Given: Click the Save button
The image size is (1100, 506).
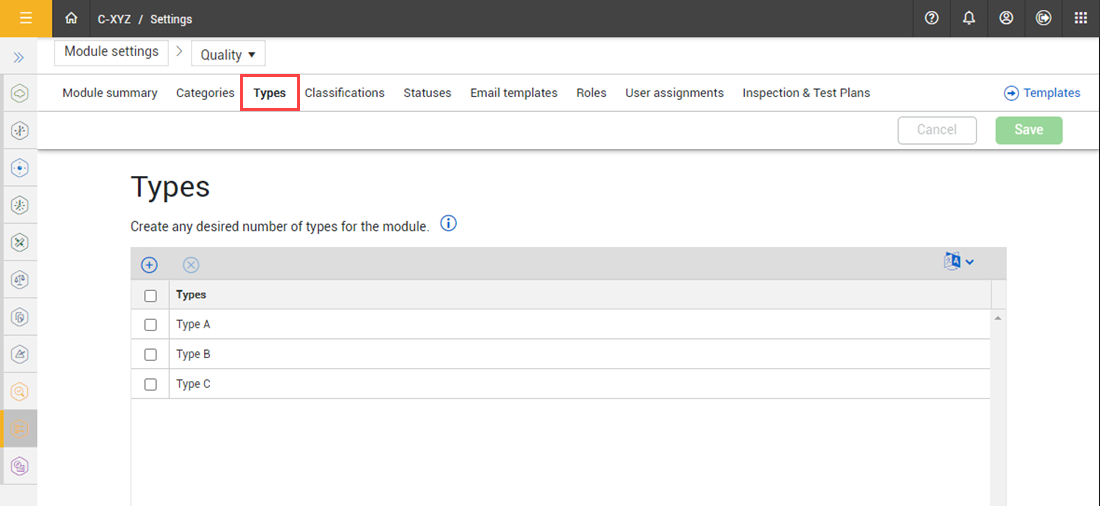Looking at the screenshot, I should pos(1028,130).
